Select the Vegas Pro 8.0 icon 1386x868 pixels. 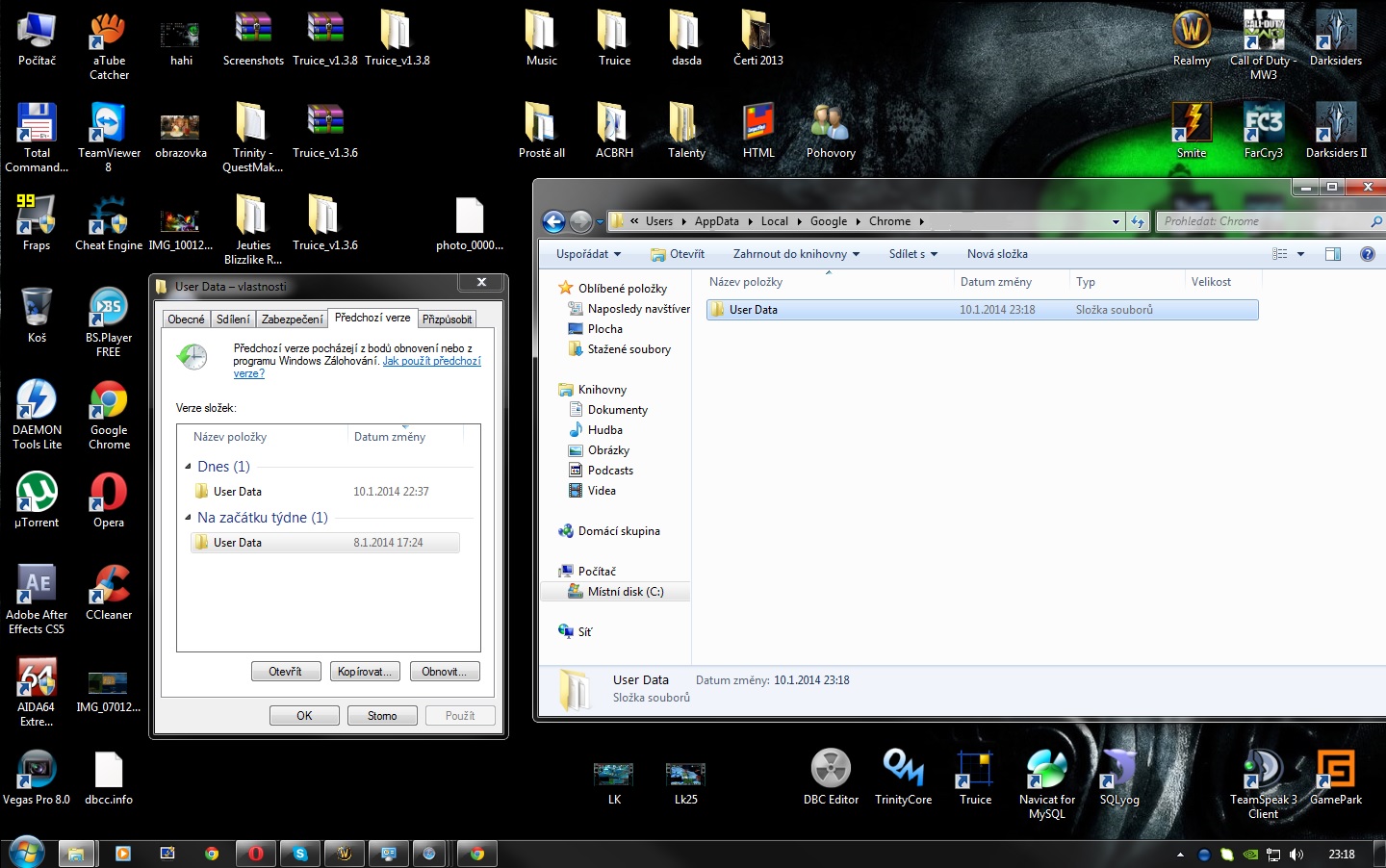tap(37, 778)
